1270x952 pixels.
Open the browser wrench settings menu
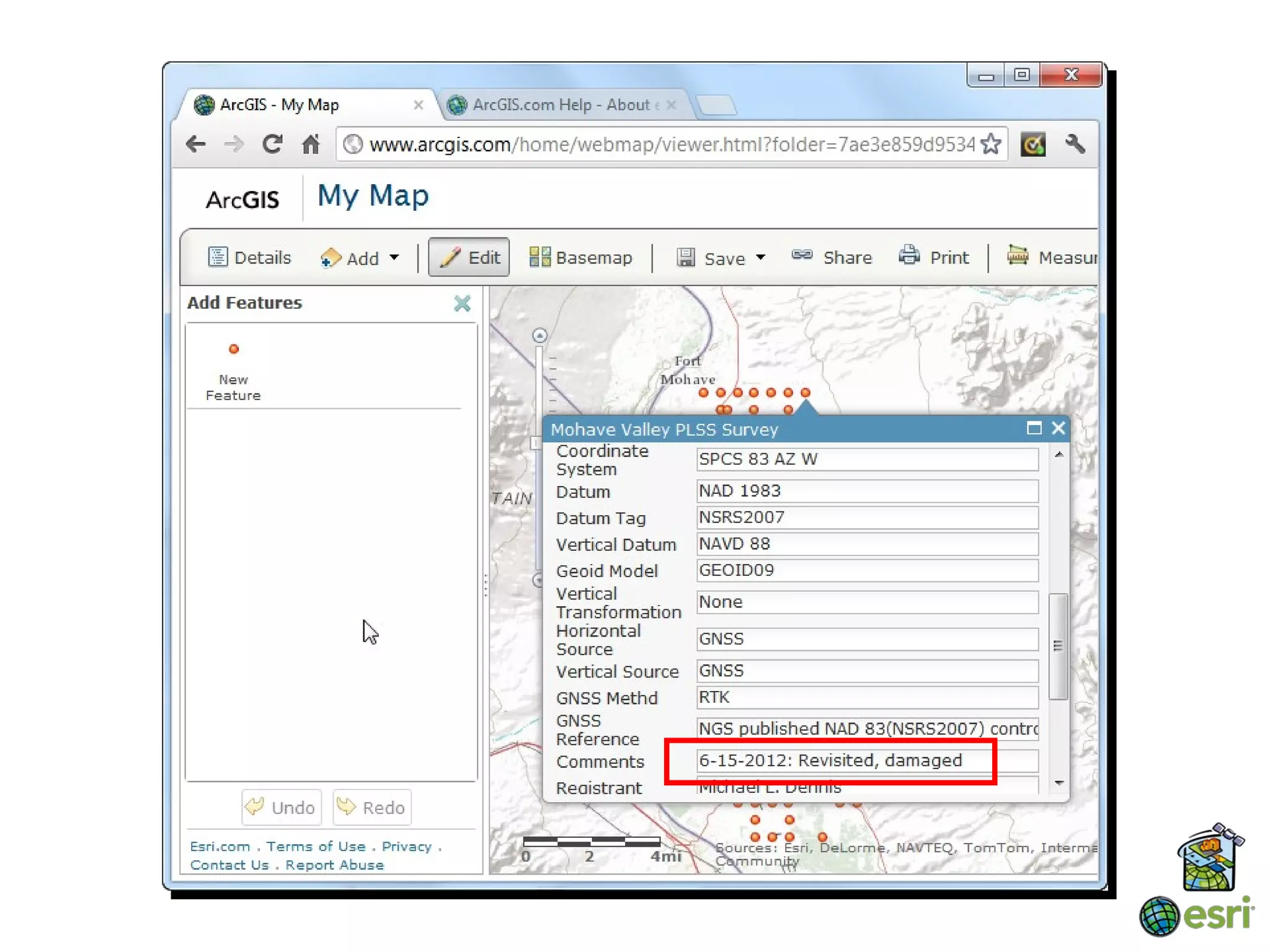(x=1075, y=144)
